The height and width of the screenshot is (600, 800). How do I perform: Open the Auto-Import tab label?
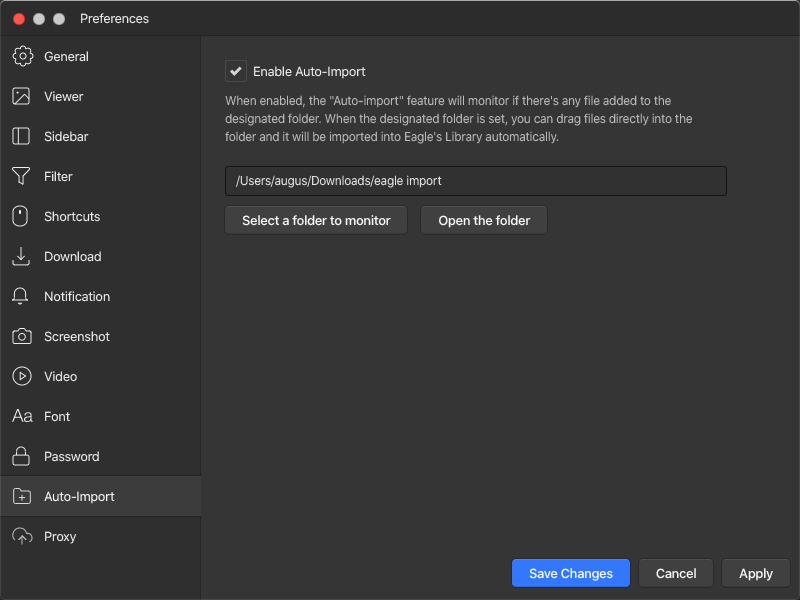(79, 496)
